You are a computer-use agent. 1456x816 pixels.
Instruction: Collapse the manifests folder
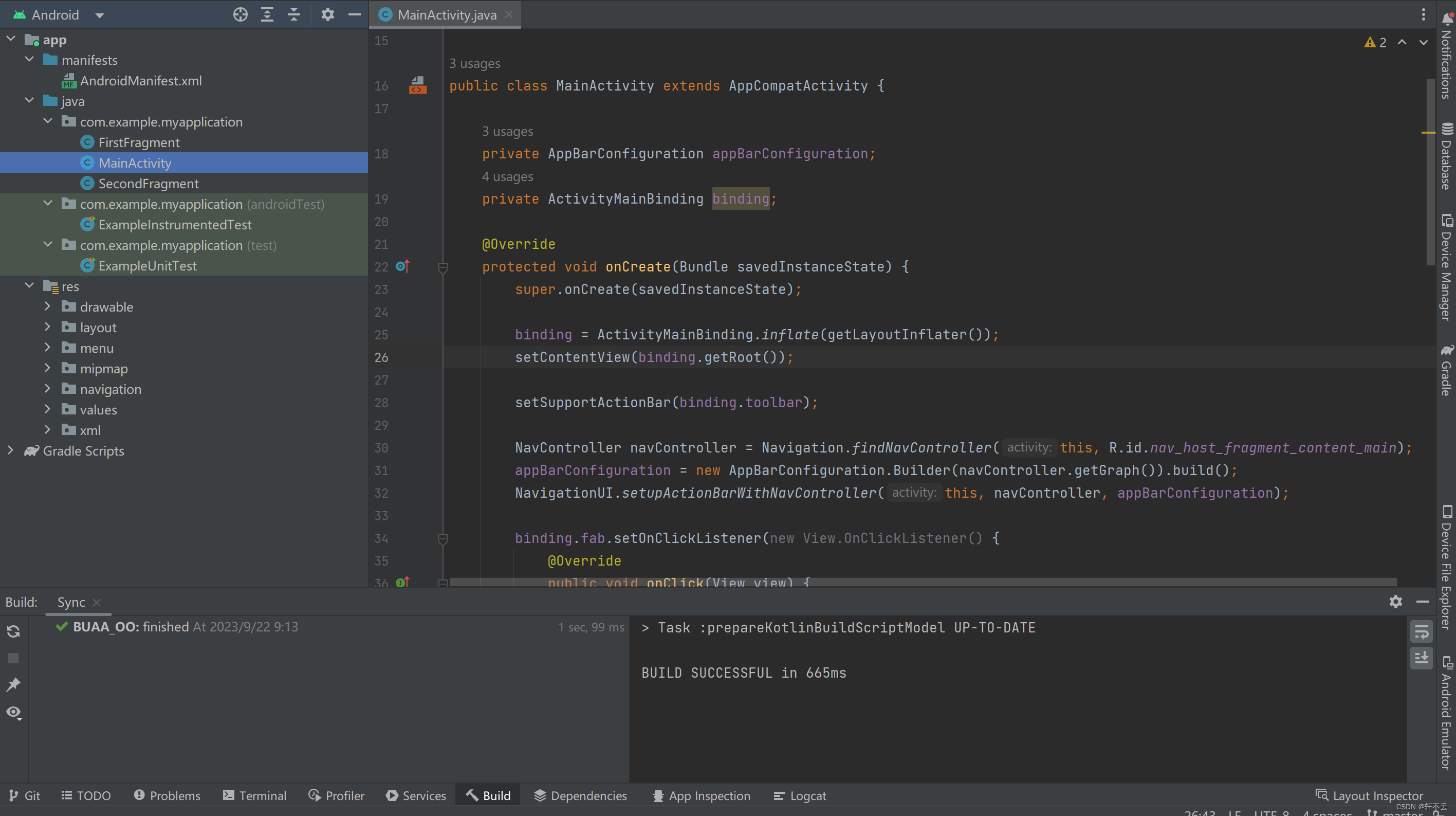point(29,59)
